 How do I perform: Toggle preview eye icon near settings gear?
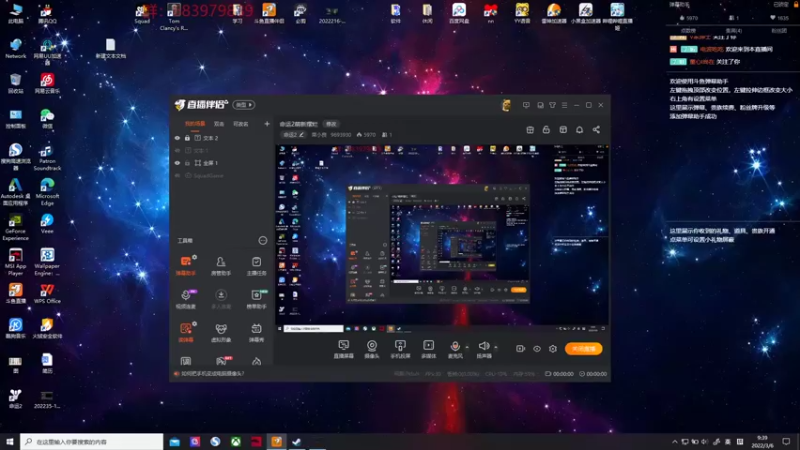click(x=537, y=349)
